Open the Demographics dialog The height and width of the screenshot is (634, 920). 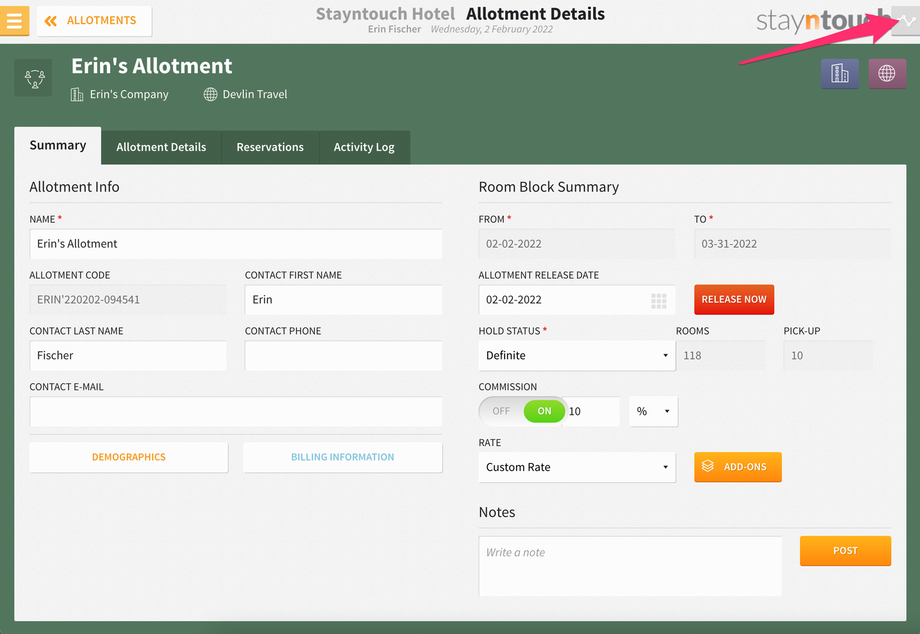point(128,457)
